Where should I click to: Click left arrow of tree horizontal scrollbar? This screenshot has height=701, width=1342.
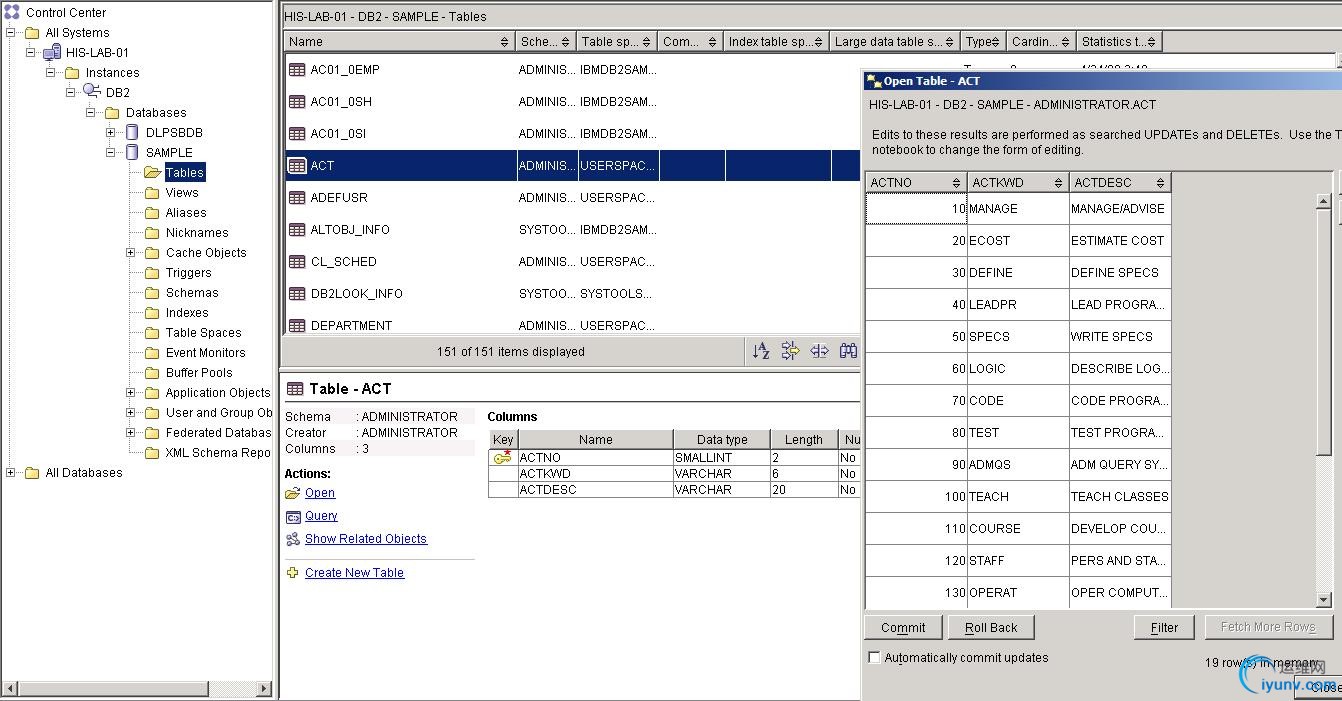click(x=10, y=688)
